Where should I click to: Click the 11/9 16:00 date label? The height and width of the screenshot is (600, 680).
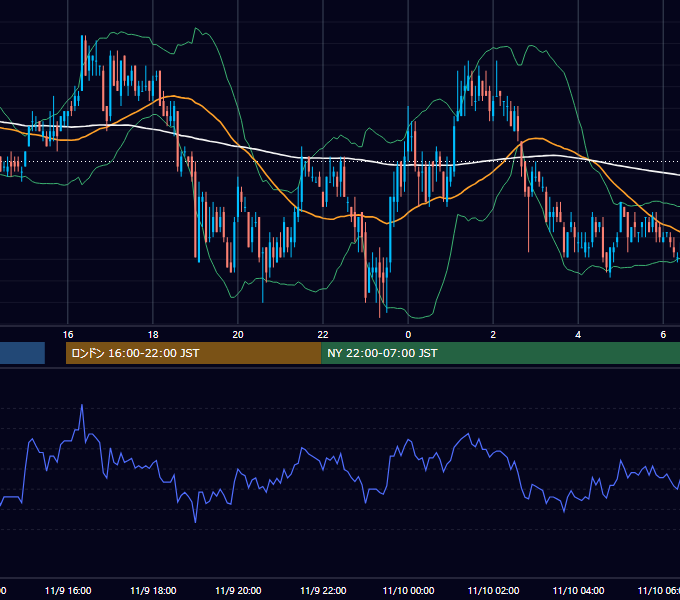click(68, 590)
